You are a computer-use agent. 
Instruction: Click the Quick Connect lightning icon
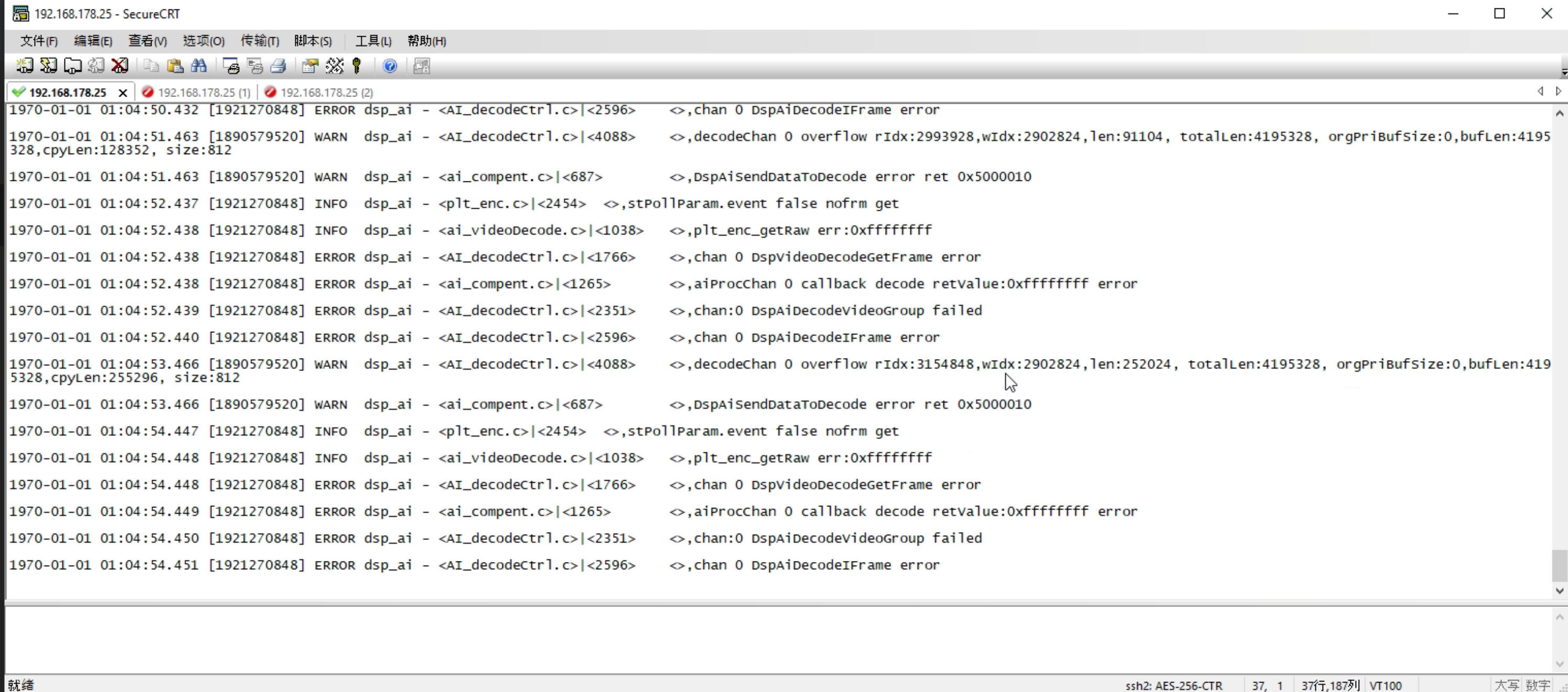(49, 66)
